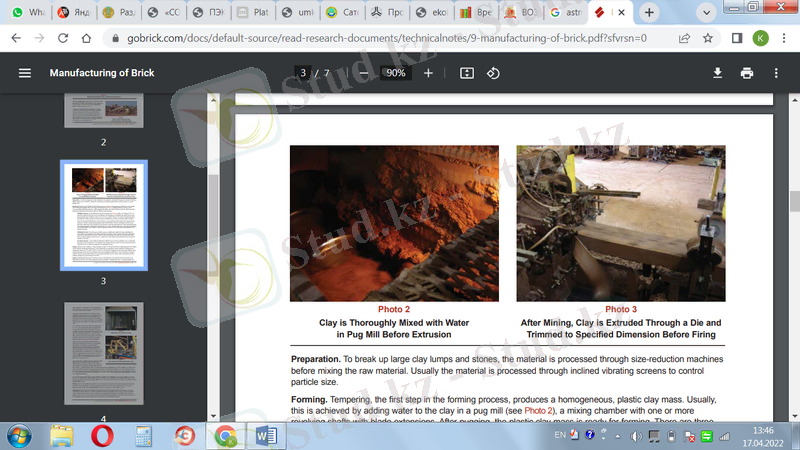
Task: Share this page via address bar icon
Action: coord(682,38)
